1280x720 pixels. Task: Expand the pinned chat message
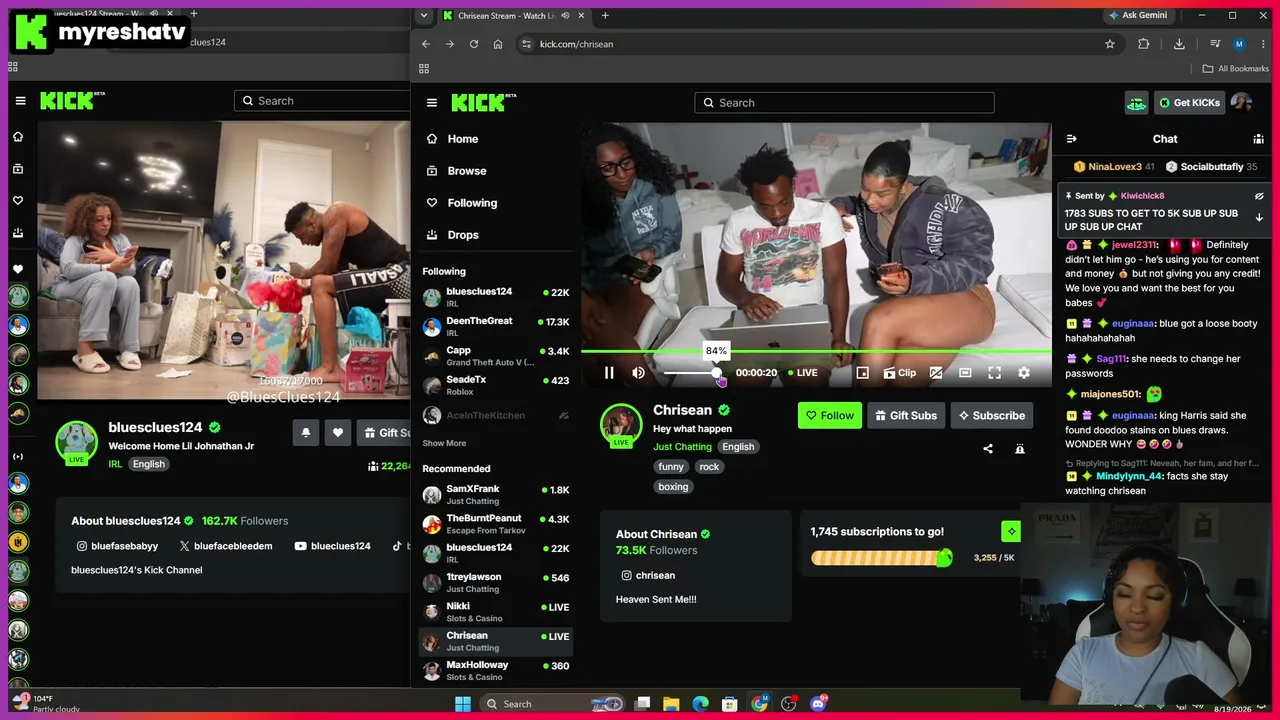pos(1259,218)
